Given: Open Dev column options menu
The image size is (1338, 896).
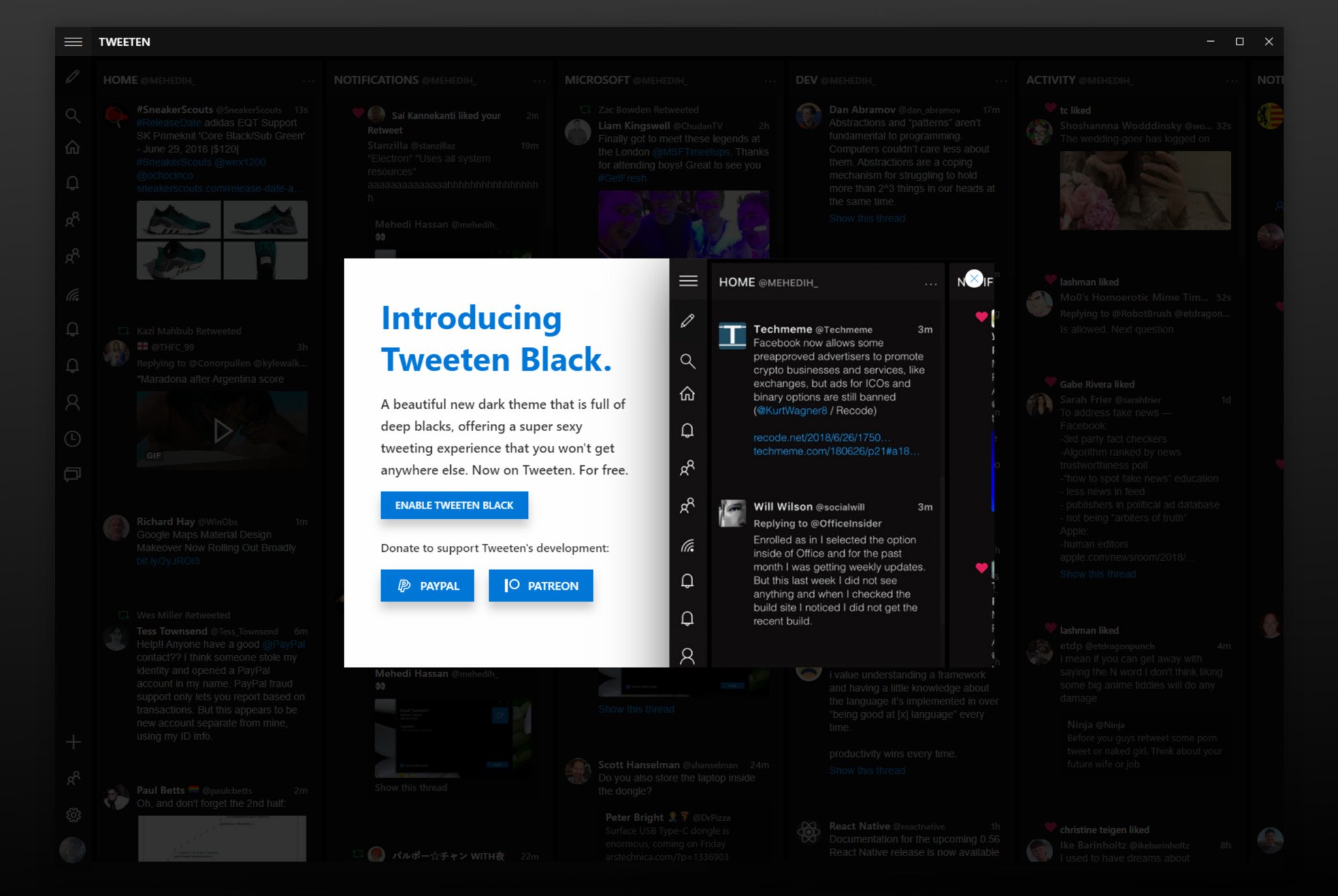Looking at the screenshot, I should tap(1001, 81).
